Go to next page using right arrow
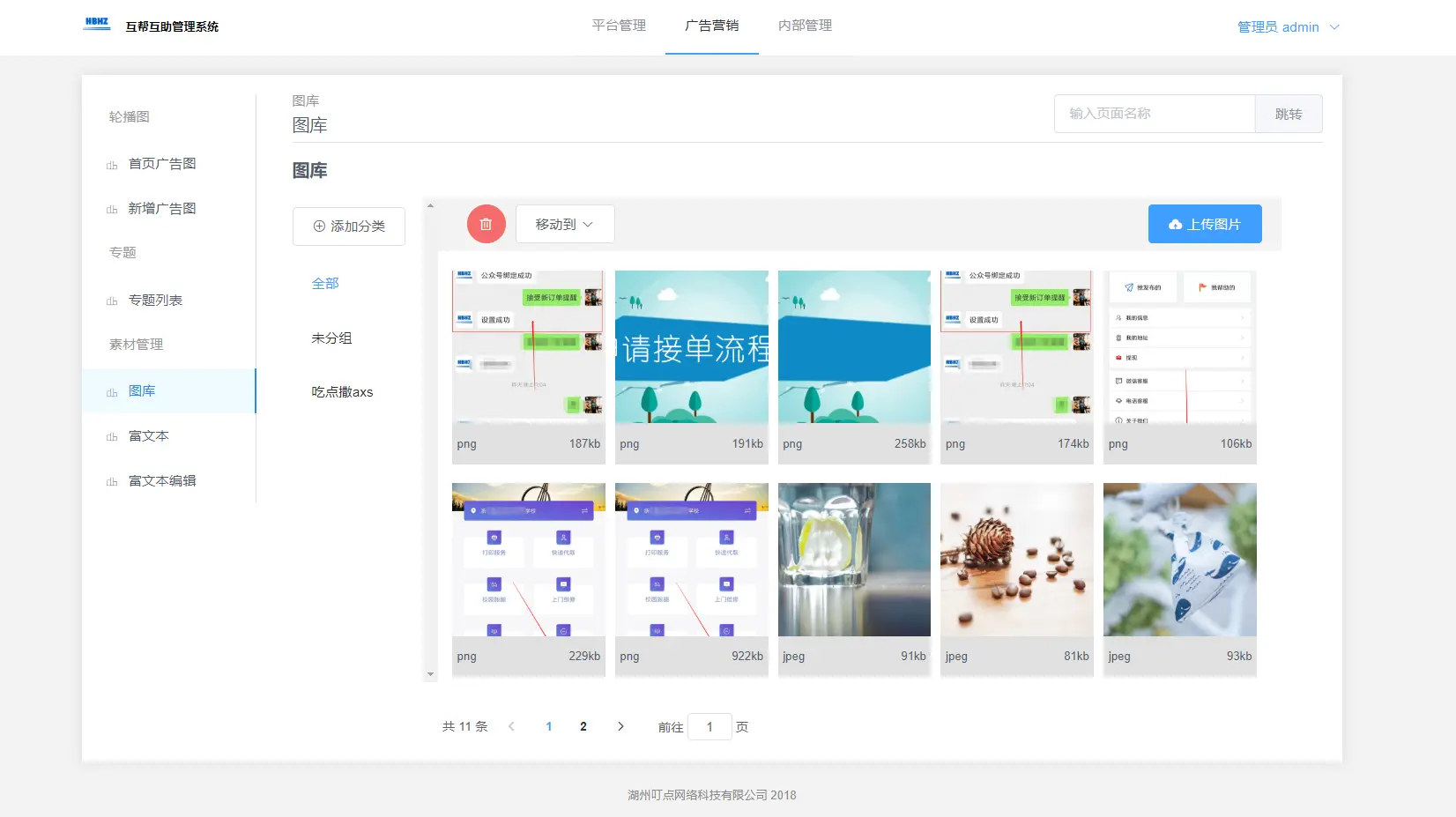 click(x=620, y=726)
